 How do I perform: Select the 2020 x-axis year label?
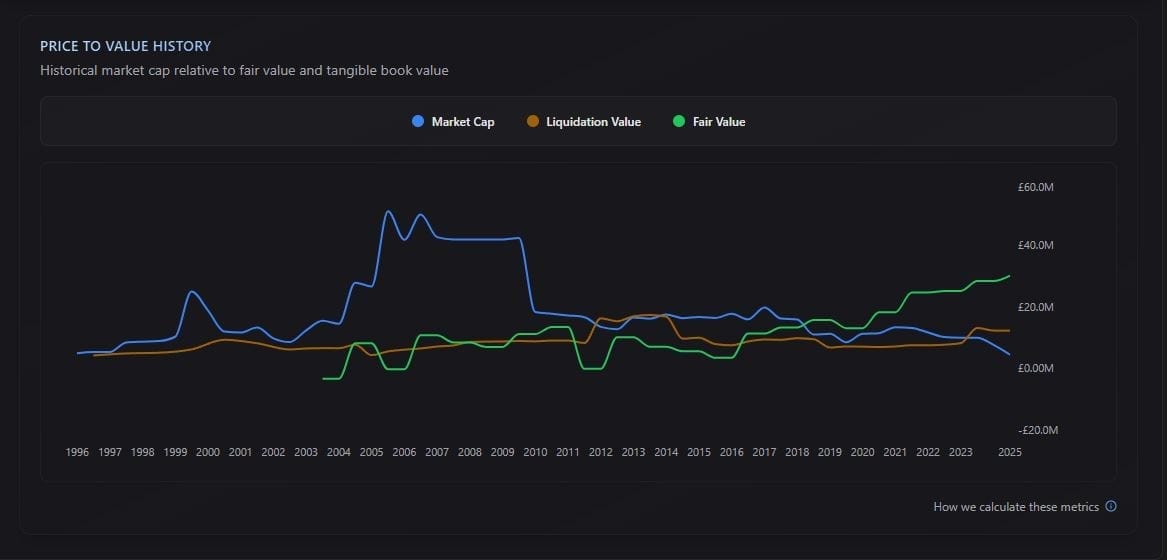863,452
